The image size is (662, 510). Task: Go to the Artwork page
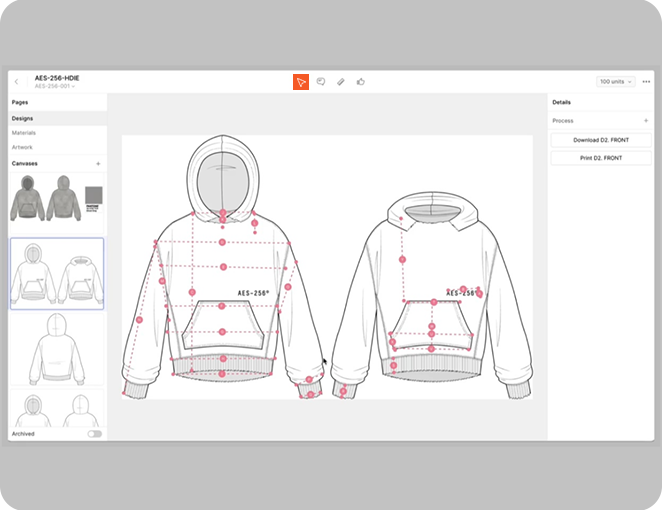pos(22,147)
